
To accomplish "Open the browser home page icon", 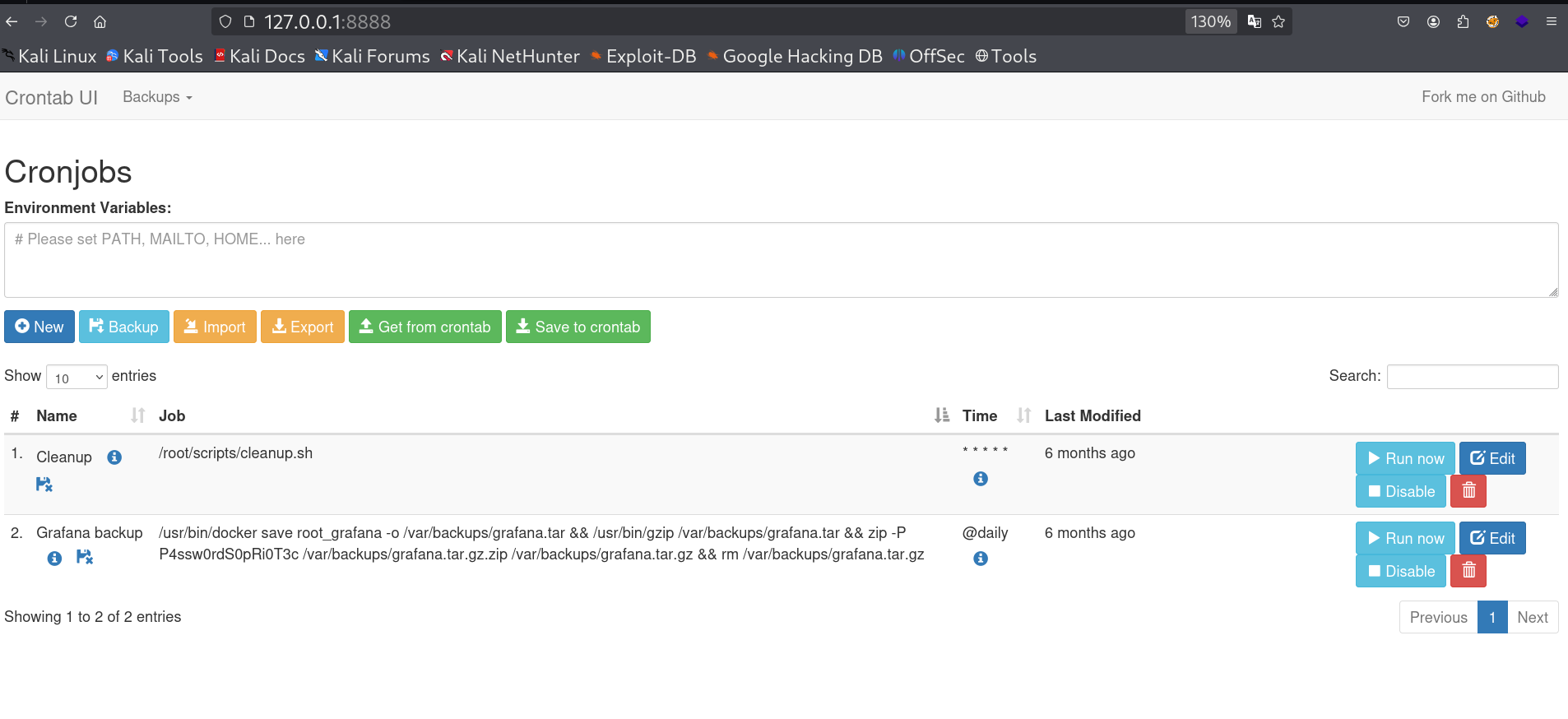I will (100, 21).
